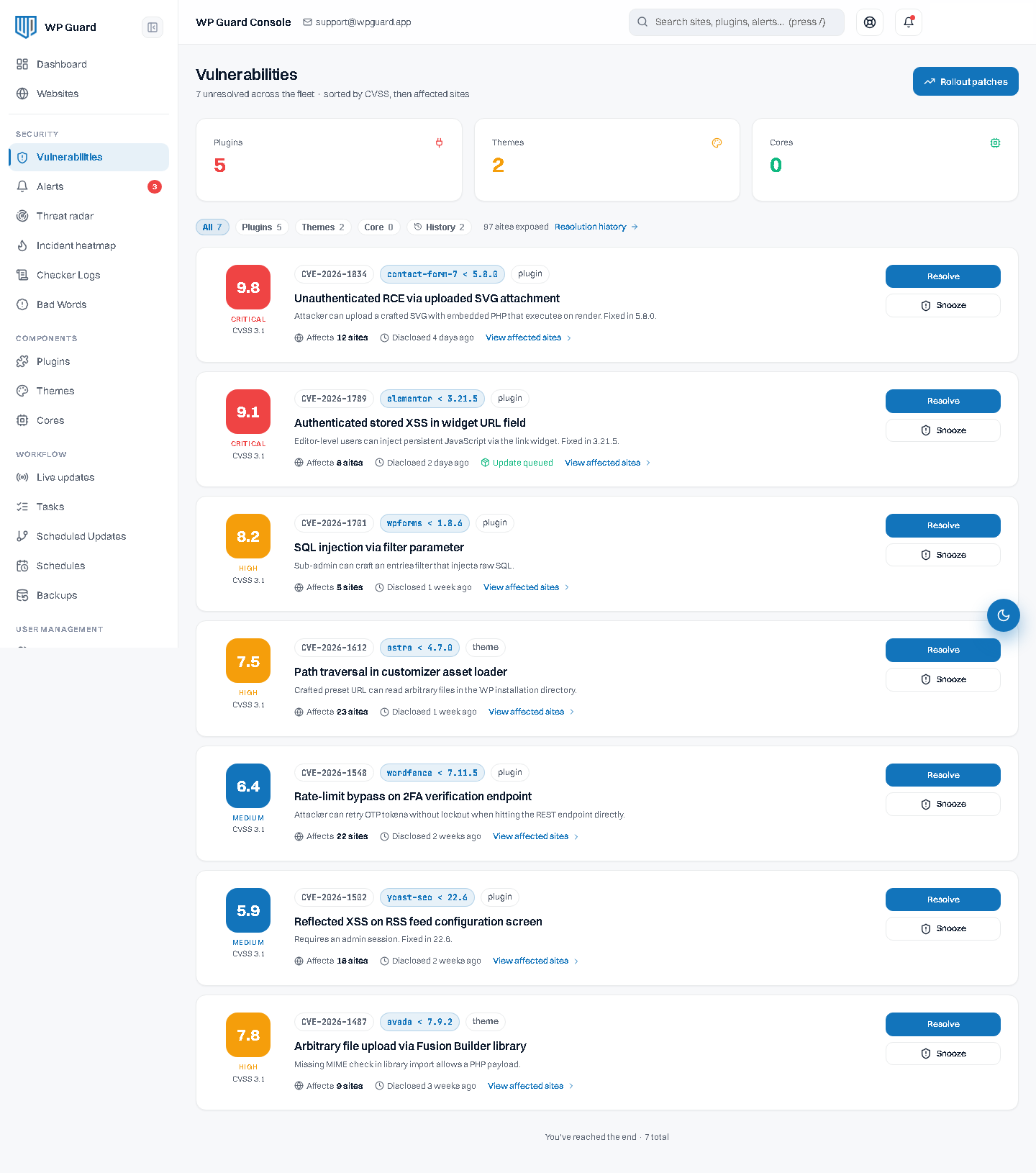Click the wordfence < 7.11.5 version chip
1036x1173 pixels.
pyautogui.click(x=432, y=773)
